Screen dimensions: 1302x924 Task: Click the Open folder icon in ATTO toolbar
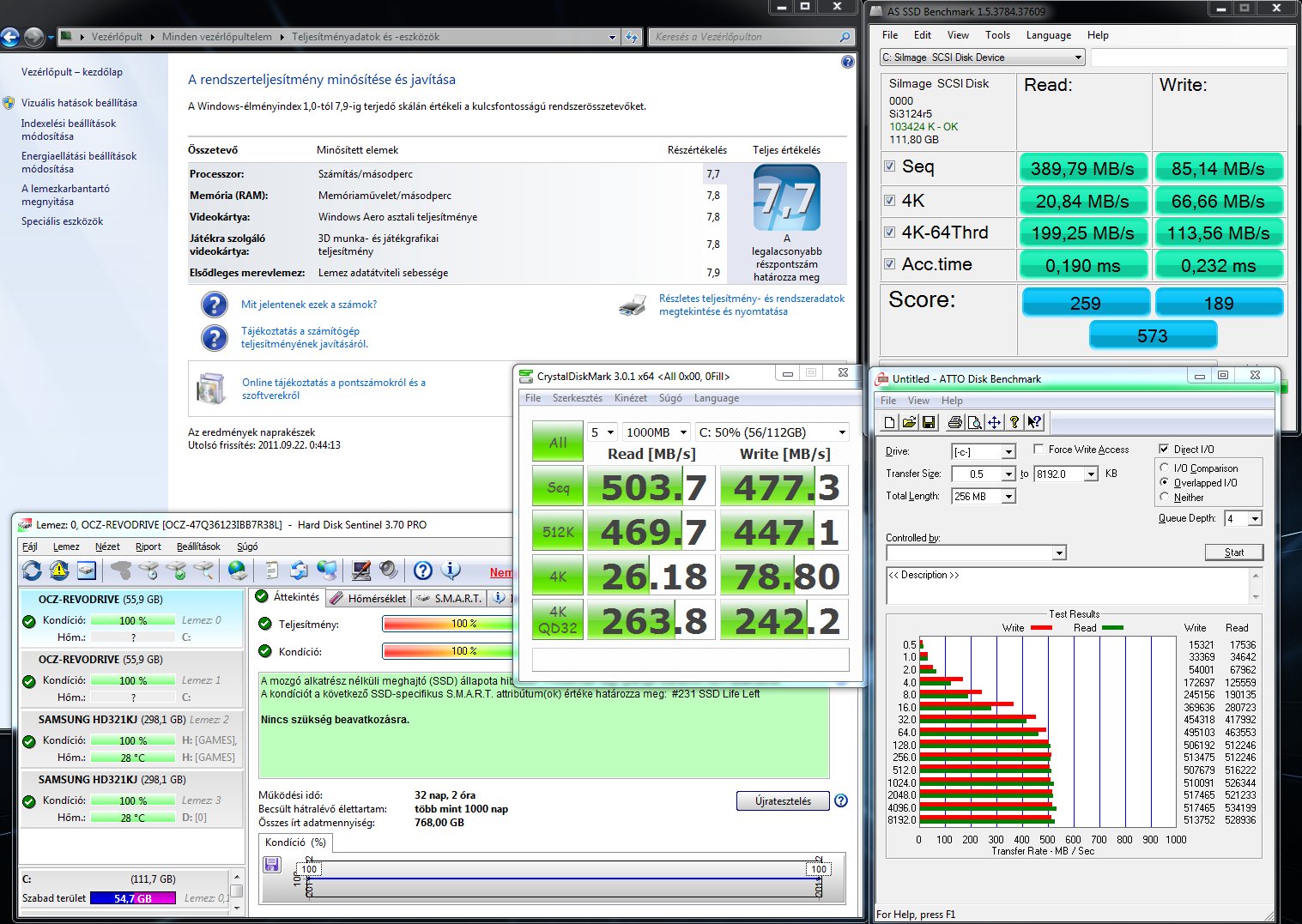(x=909, y=422)
